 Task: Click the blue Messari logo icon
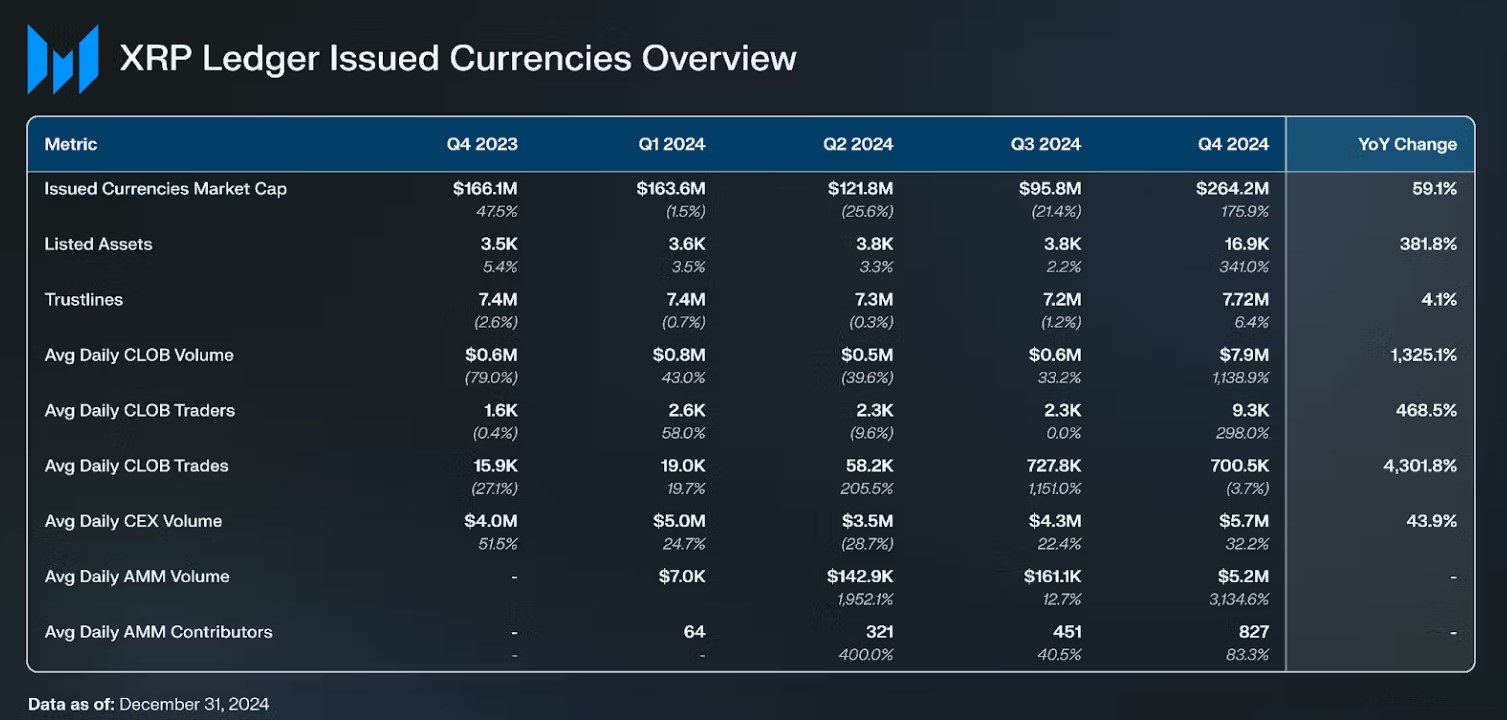point(63,59)
